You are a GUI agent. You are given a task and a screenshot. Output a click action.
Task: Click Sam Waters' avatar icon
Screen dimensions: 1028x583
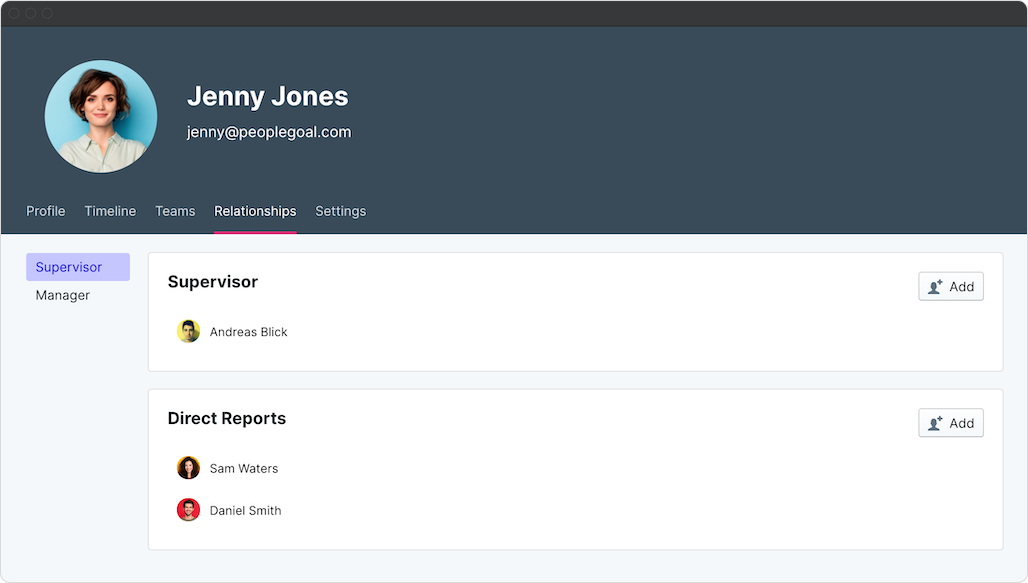pos(188,468)
